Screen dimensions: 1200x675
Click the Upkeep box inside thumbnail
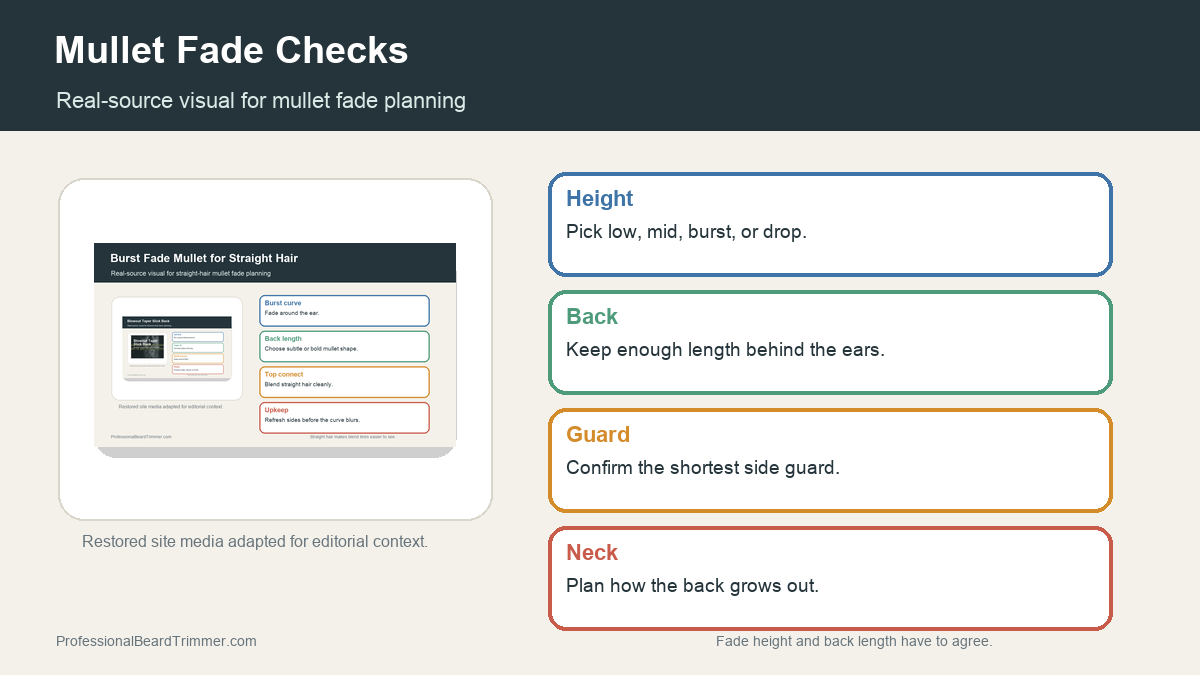click(x=344, y=417)
